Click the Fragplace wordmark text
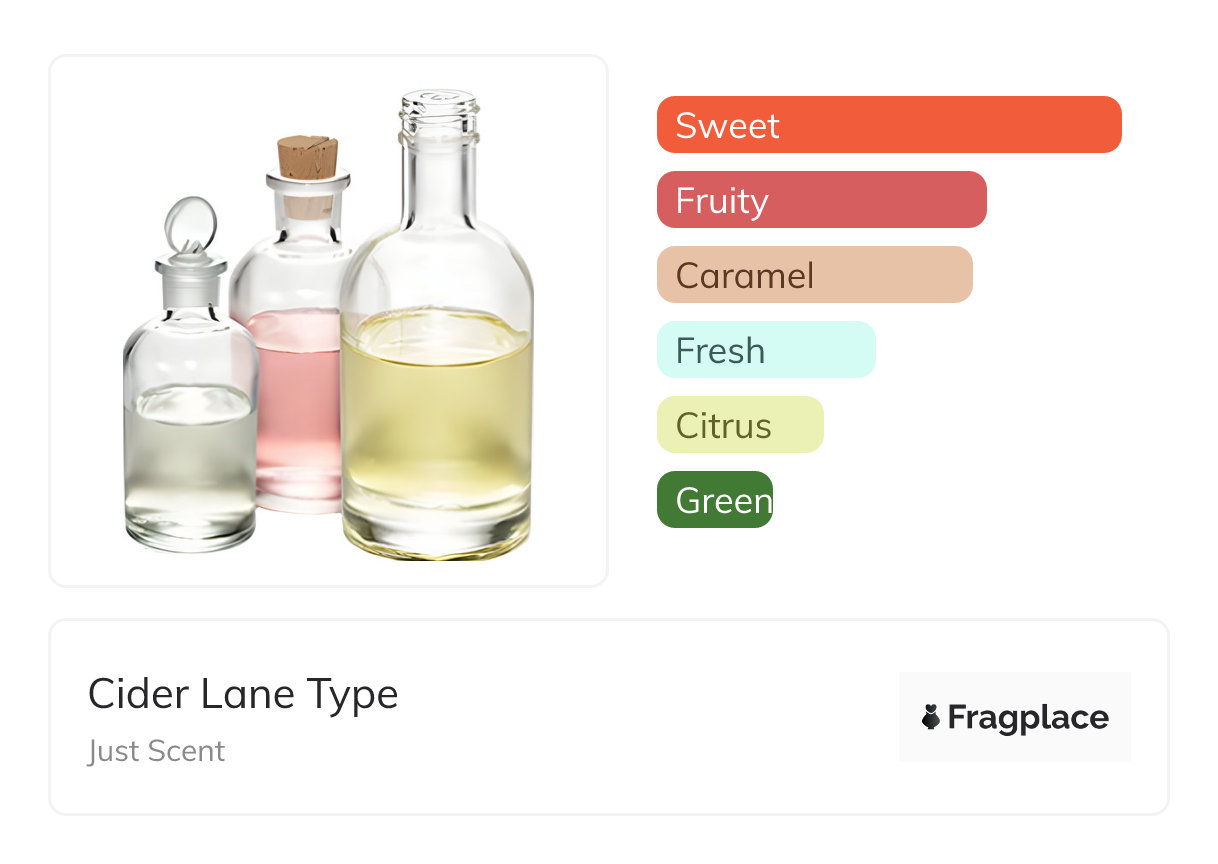1218x864 pixels. coord(1028,718)
